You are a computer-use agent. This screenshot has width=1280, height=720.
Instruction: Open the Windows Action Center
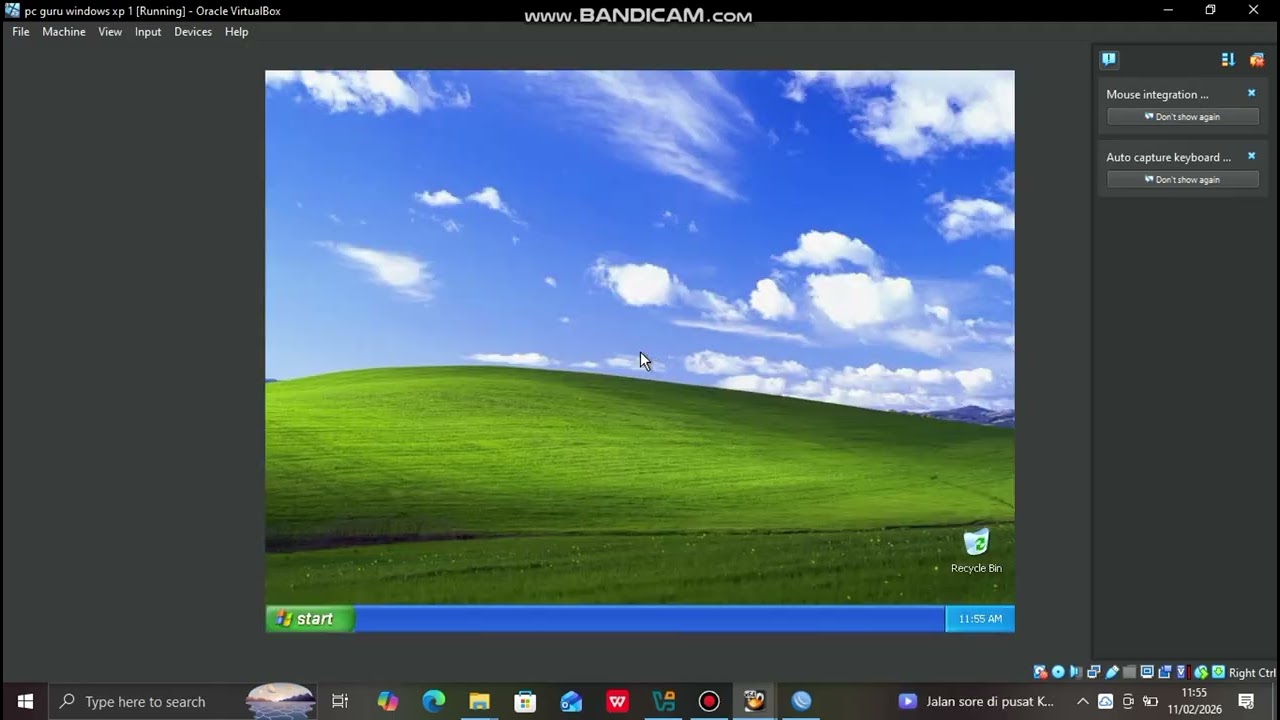(x=1246, y=701)
